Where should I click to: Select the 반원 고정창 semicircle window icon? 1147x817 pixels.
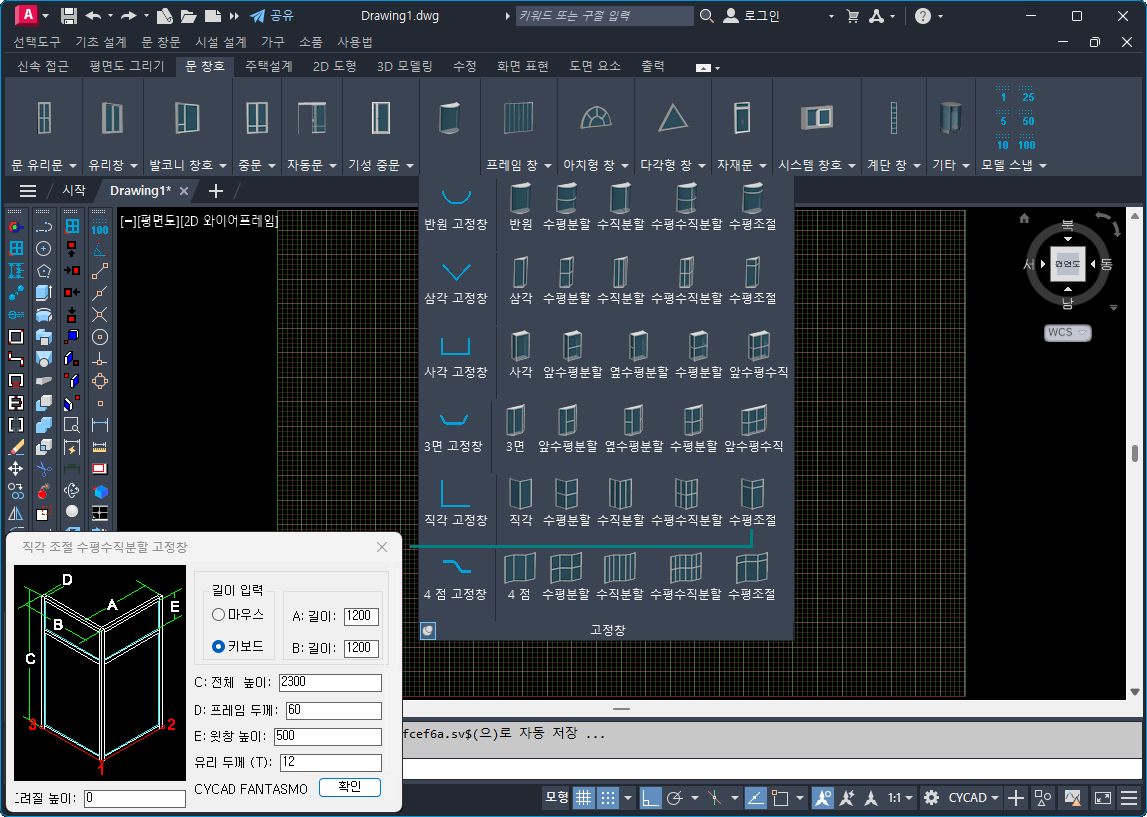pos(456,199)
